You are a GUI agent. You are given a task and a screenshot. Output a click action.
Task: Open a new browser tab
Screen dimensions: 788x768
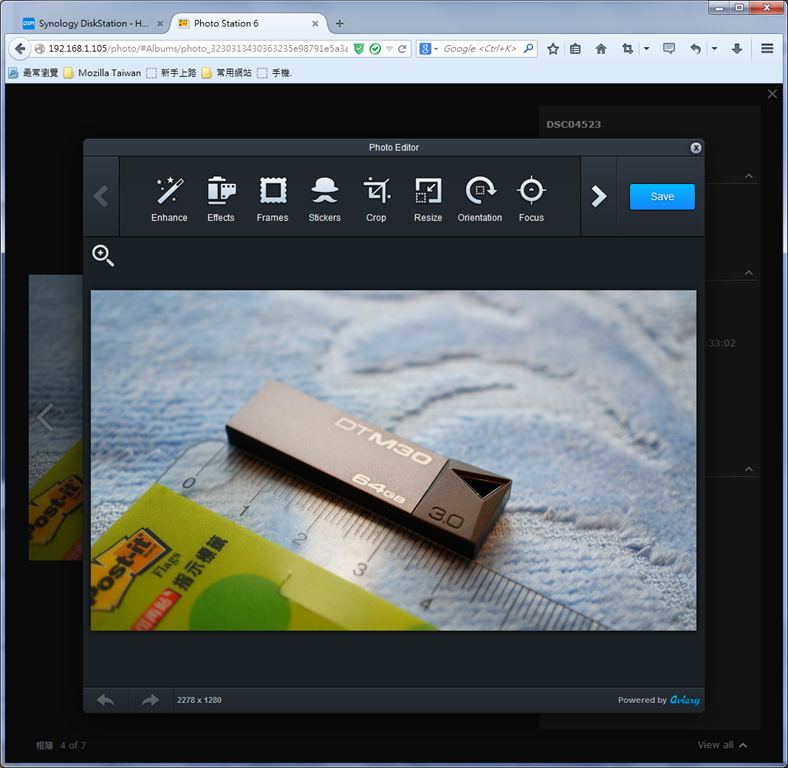(340, 23)
